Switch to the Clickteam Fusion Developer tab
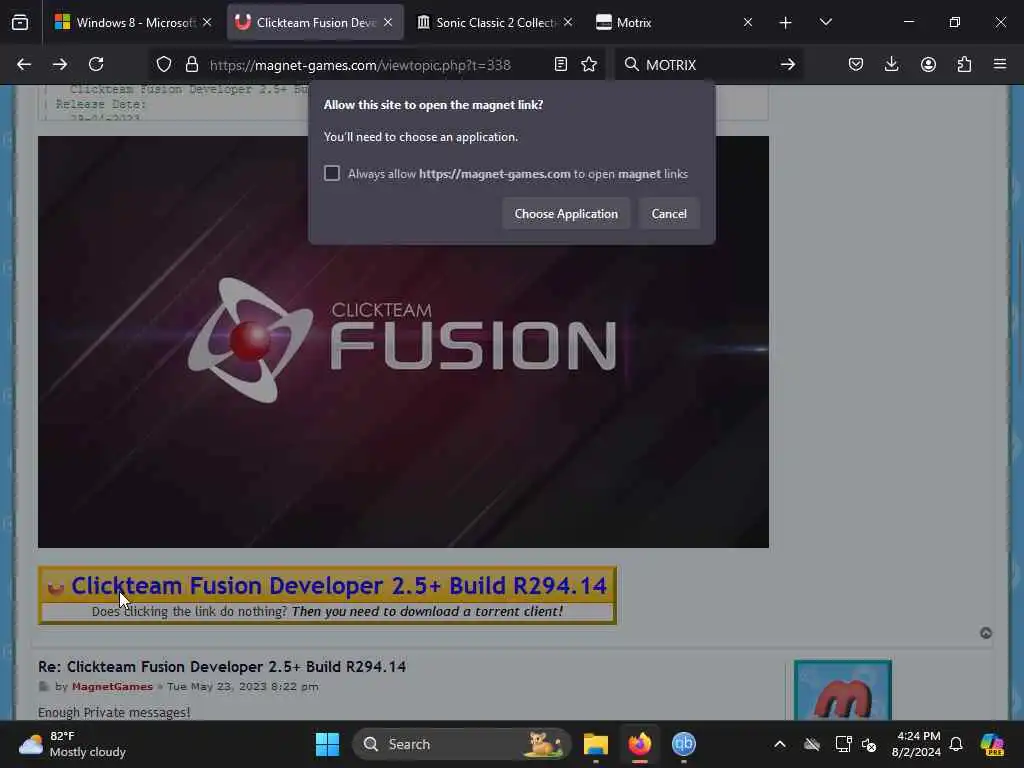Image resolution: width=1024 pixels, height=768 pixels. click(x=315, y=22)
